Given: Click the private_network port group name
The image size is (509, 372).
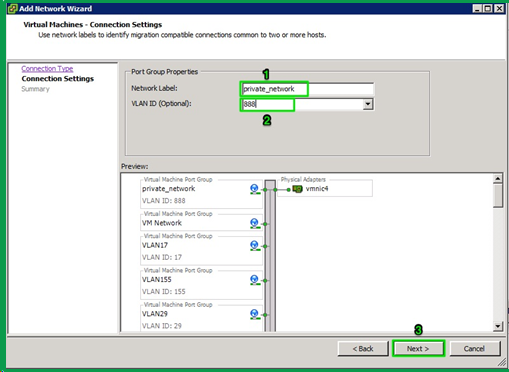Looking at the screenshot, I should (x=169, y=189).
